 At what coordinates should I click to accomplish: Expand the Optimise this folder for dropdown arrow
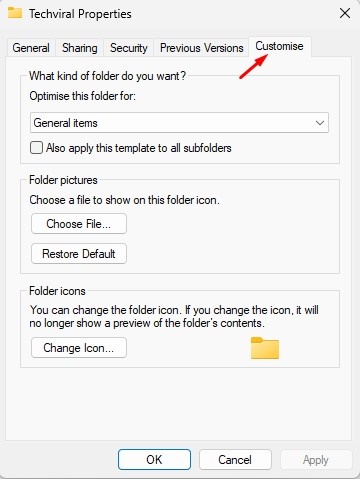click(x=320, y=123)
